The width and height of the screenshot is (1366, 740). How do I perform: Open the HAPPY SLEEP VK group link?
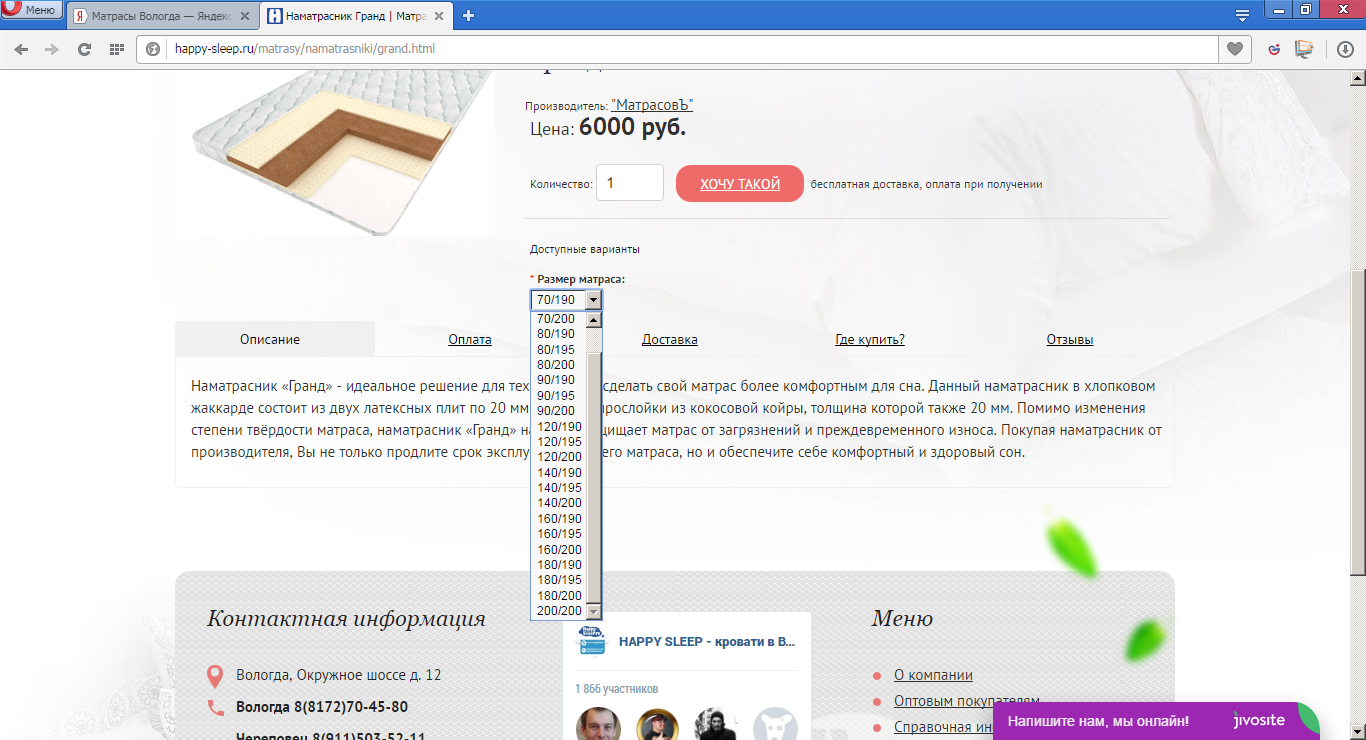click(707, 641)
